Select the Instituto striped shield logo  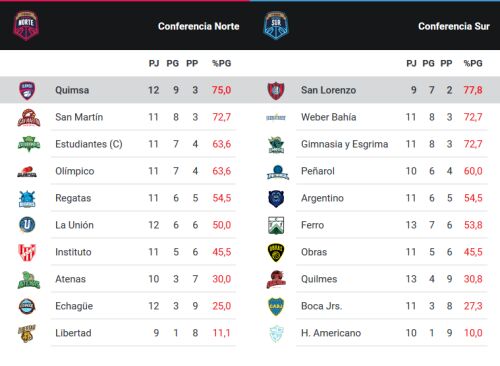pyautogui.click(x=27, y=252)
